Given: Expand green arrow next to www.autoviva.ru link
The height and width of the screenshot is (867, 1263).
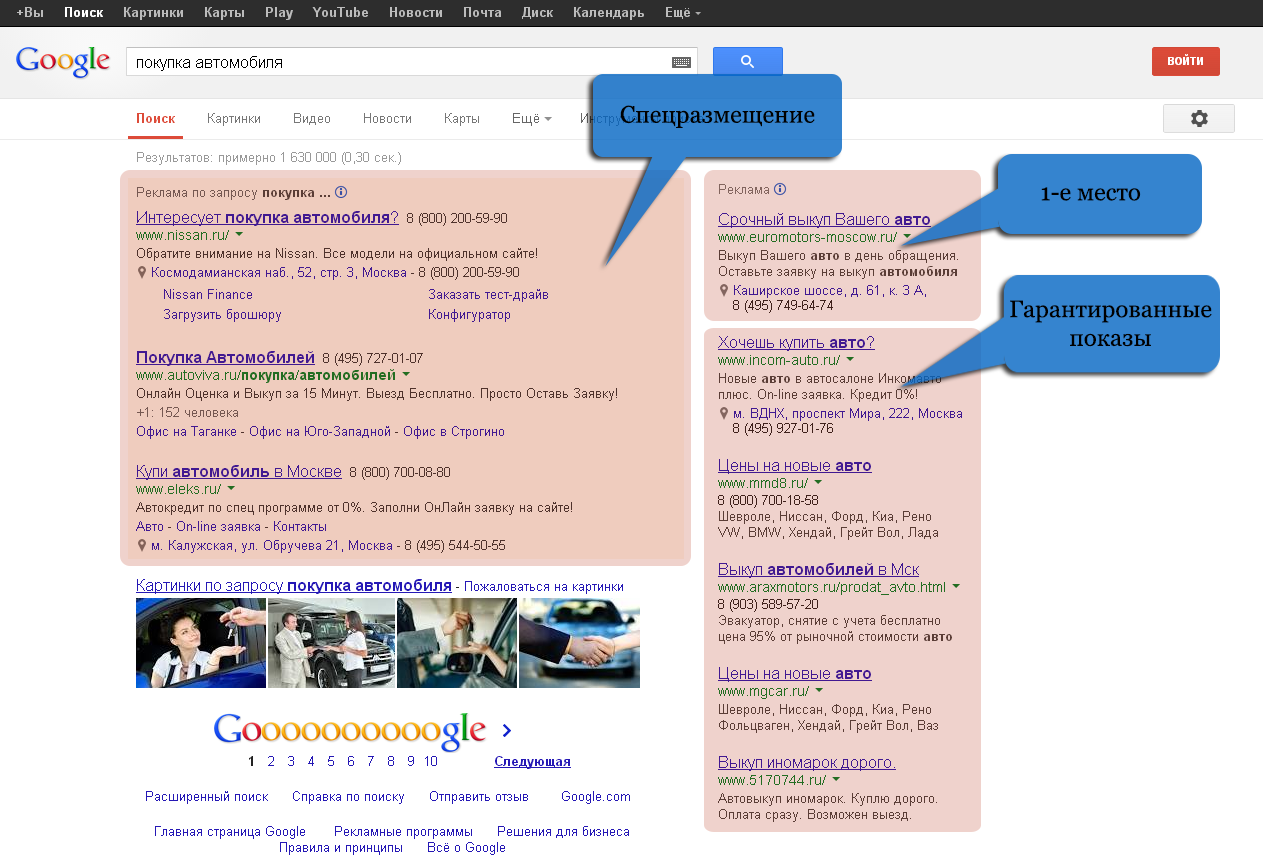Looking at the screenshot, I should pyautogui.click(x=406, y=375).
